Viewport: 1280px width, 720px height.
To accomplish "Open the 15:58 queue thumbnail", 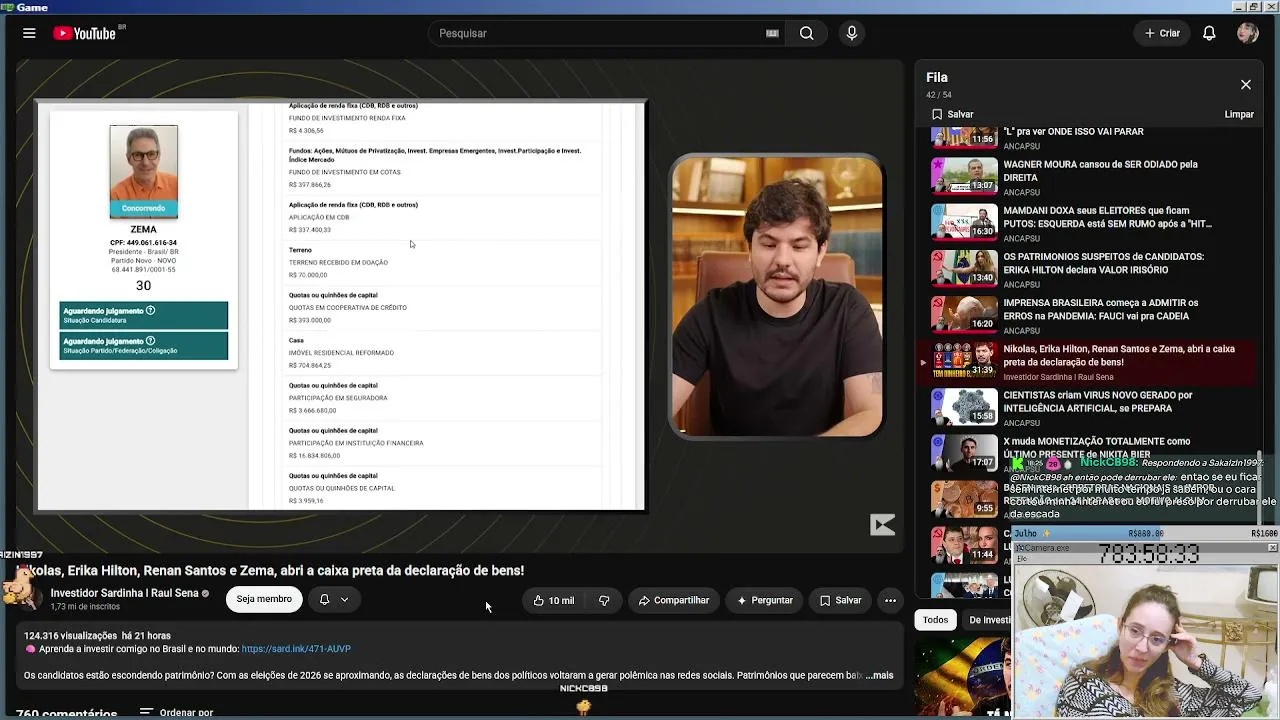I will click(964, 406).
